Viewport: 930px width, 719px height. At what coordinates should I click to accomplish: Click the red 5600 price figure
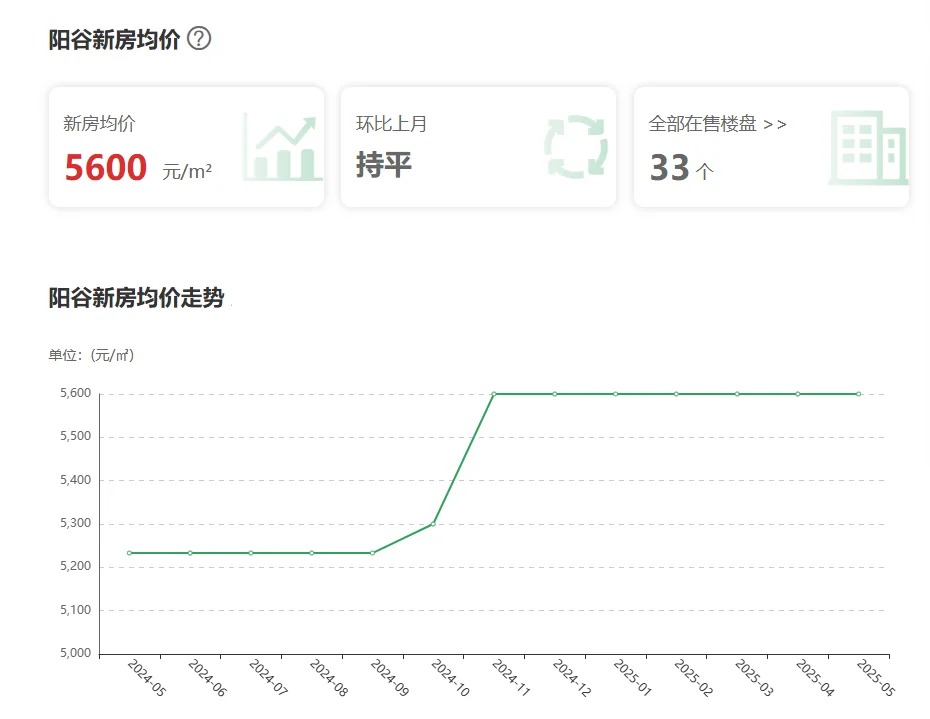[x=106, y=168]
